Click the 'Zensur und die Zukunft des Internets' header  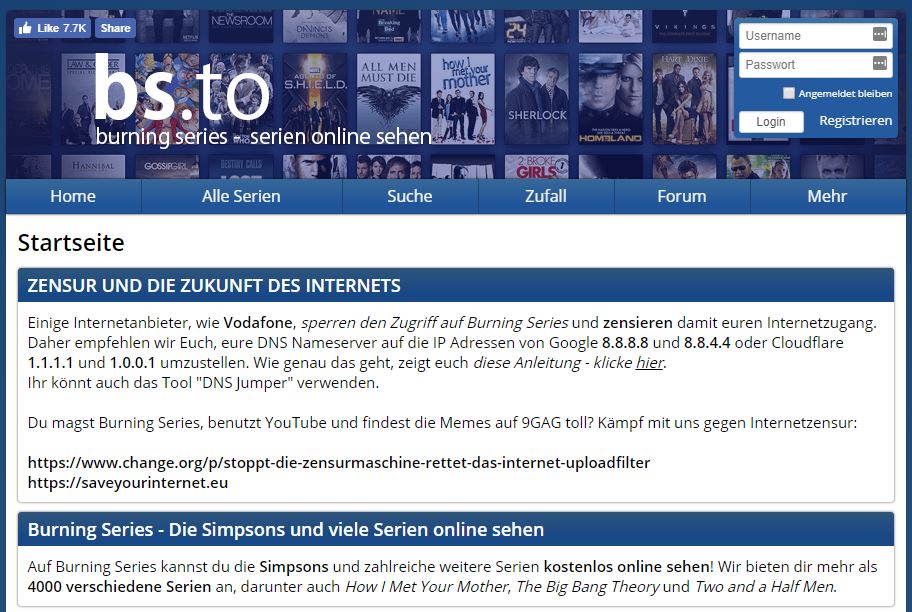pyautogui.click(x=455, y=285)
